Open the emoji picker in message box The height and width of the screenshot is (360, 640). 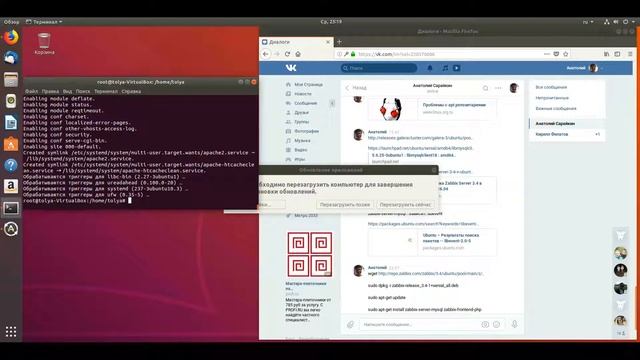pos(496,324)
